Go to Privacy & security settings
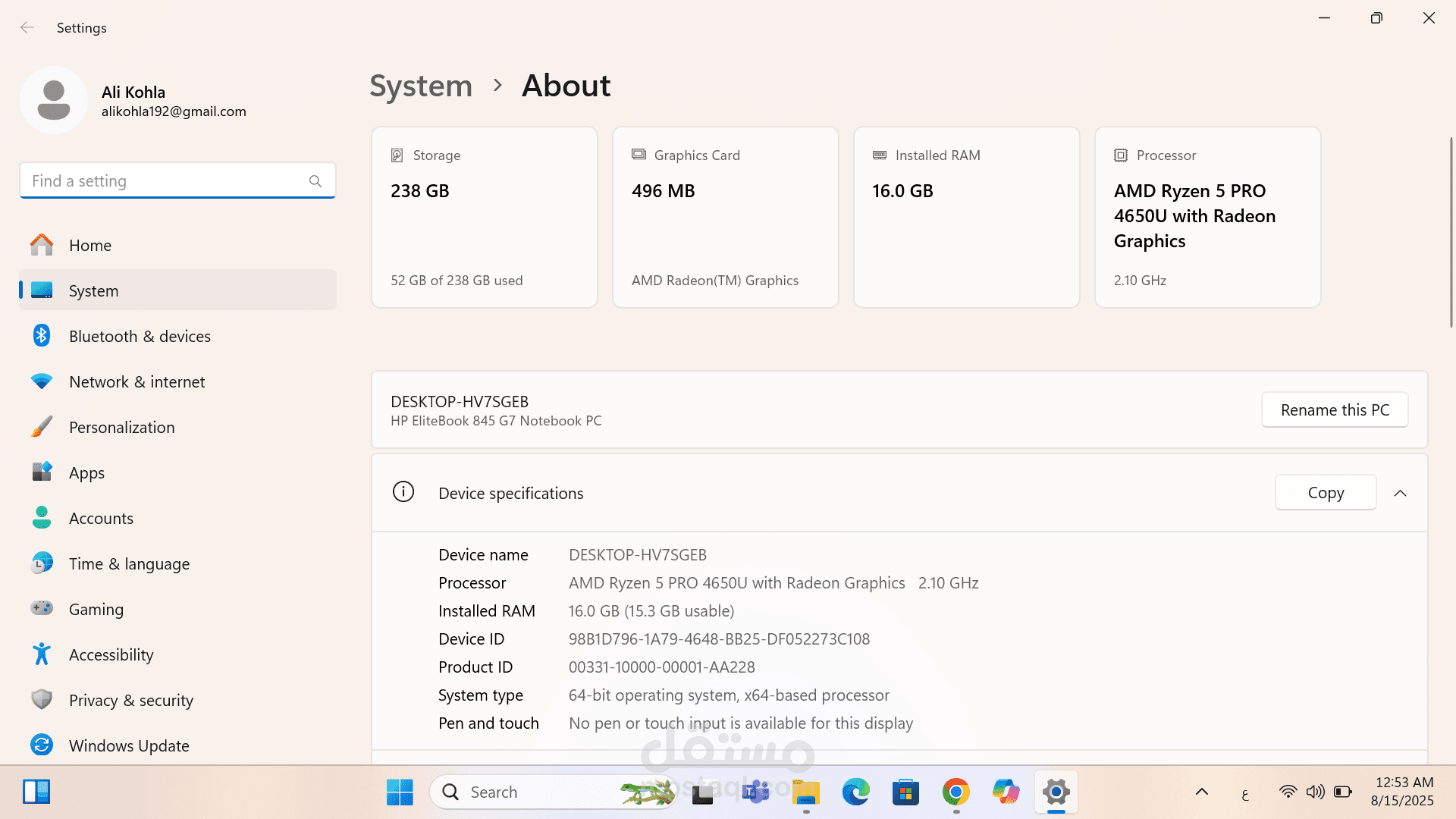 click(x=177, y=700)
